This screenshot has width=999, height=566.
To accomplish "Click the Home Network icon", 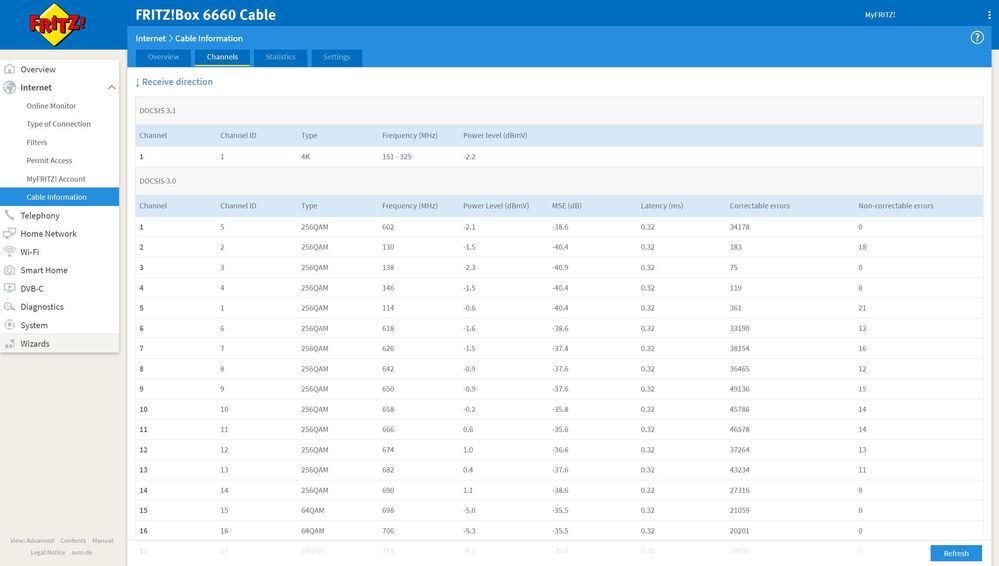I will (10, 234).
